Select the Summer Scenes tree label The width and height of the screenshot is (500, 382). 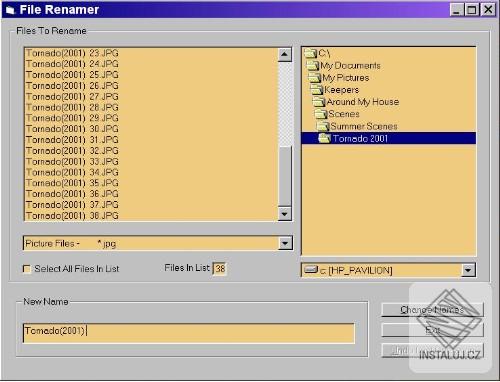pyautogui.click(x=364, y=126)
